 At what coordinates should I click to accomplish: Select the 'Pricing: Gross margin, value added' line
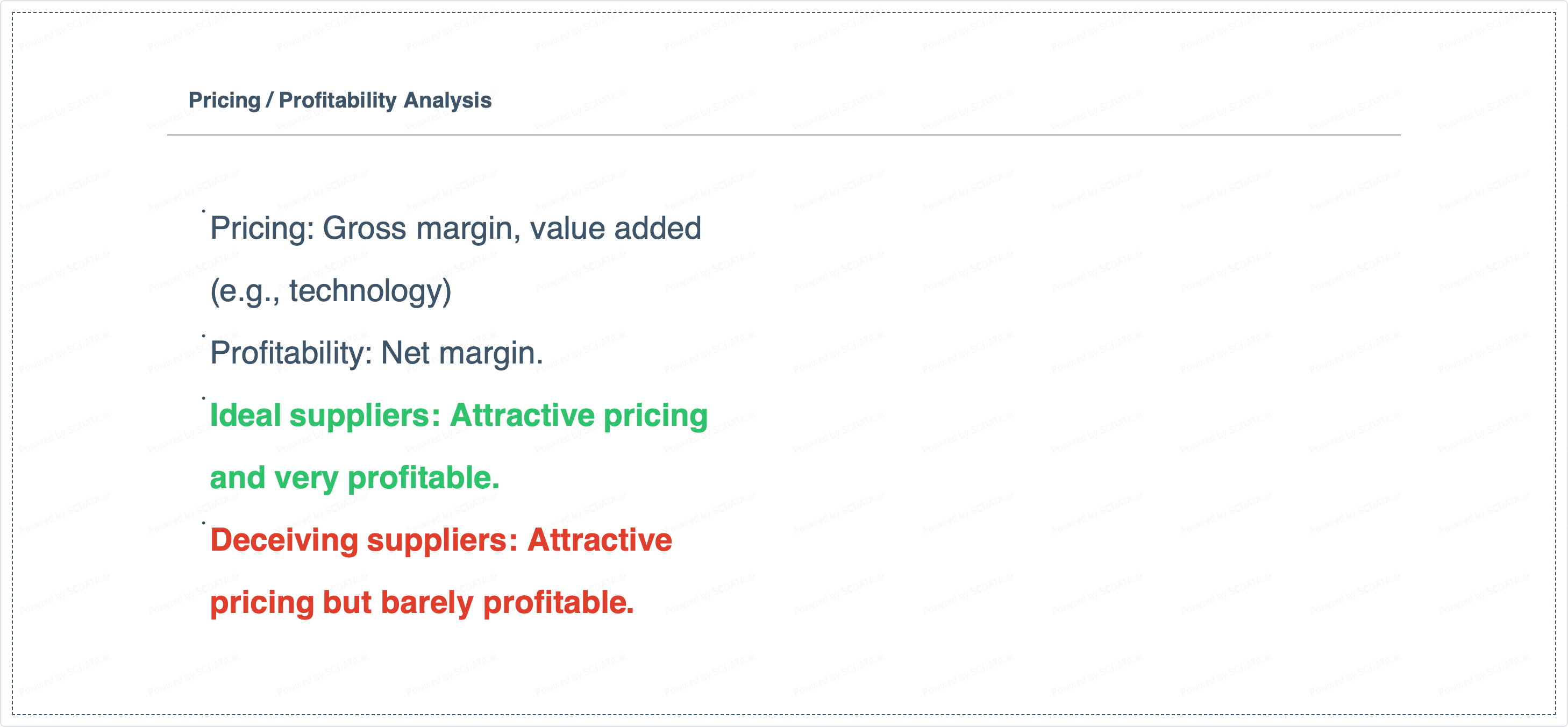tap(455, 229)
